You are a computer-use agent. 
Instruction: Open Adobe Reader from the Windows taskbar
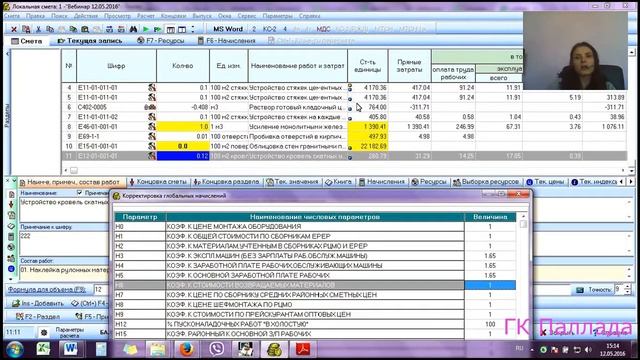point(303,349)
